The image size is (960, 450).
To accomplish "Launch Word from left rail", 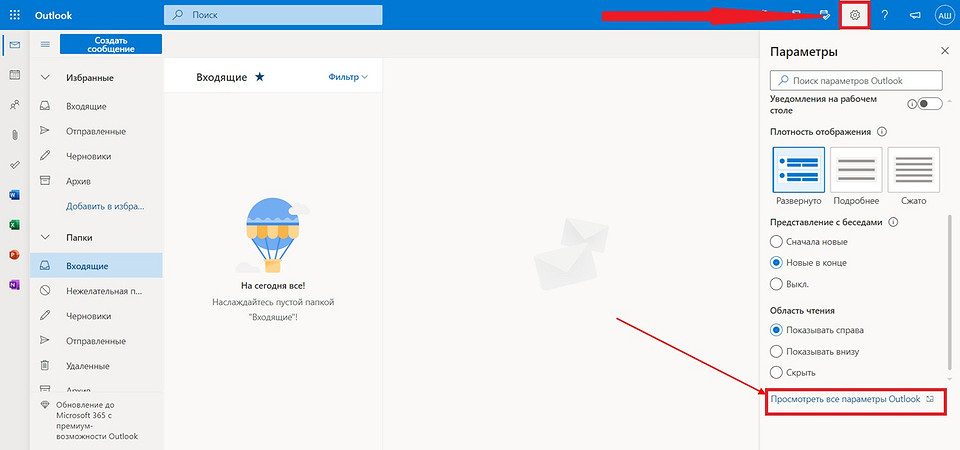I will click(x=15, y=195).
